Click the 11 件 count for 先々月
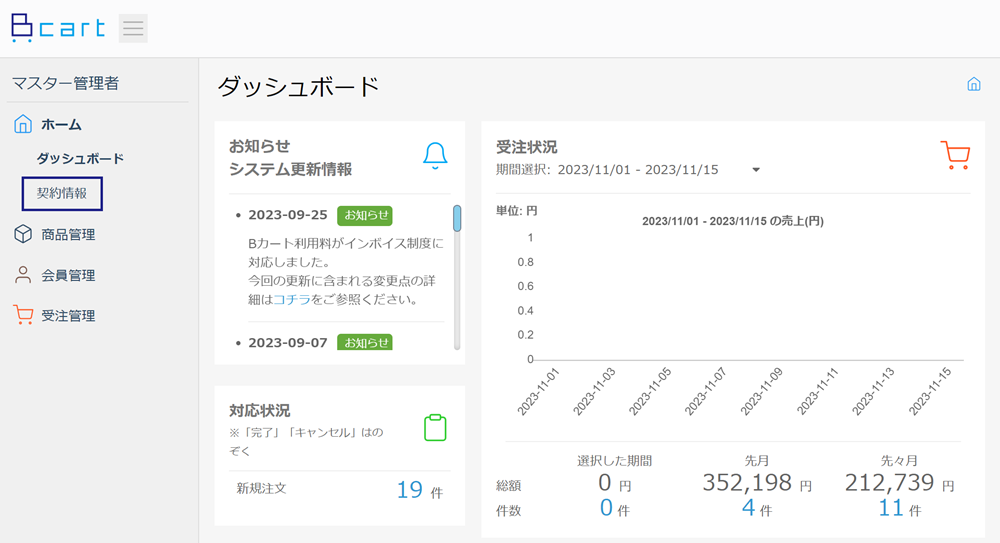 (x=899, y=509)
